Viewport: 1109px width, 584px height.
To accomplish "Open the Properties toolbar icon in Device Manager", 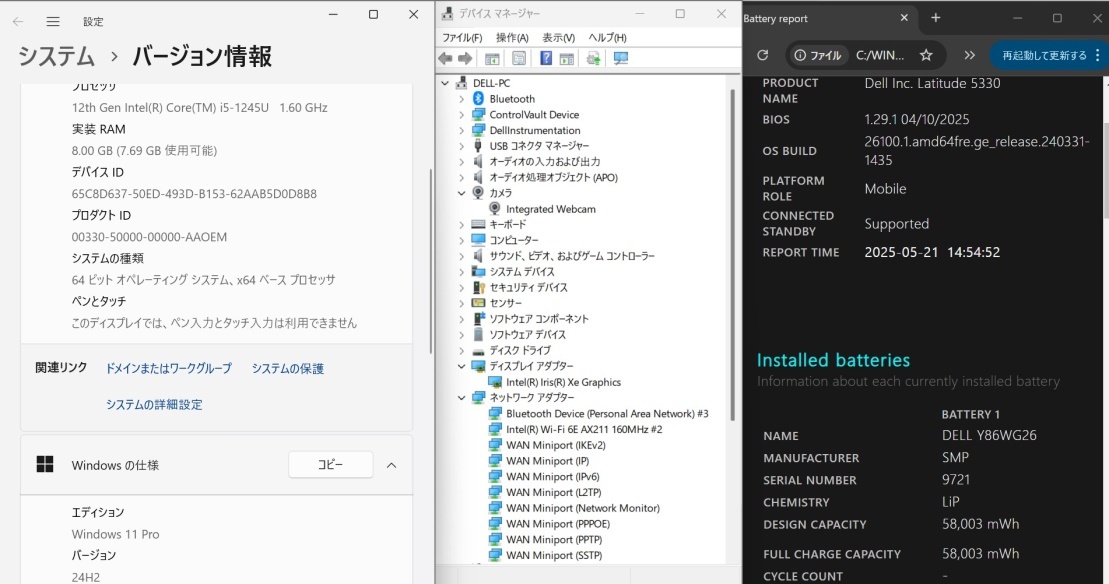I will tap(519, 59).
